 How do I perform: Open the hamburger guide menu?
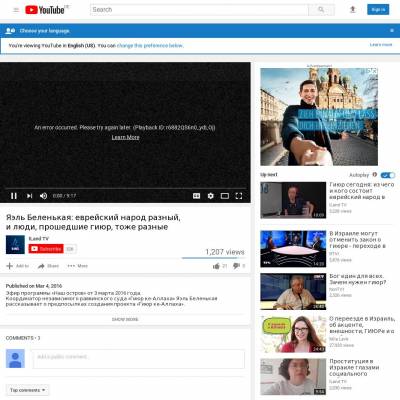16,10
